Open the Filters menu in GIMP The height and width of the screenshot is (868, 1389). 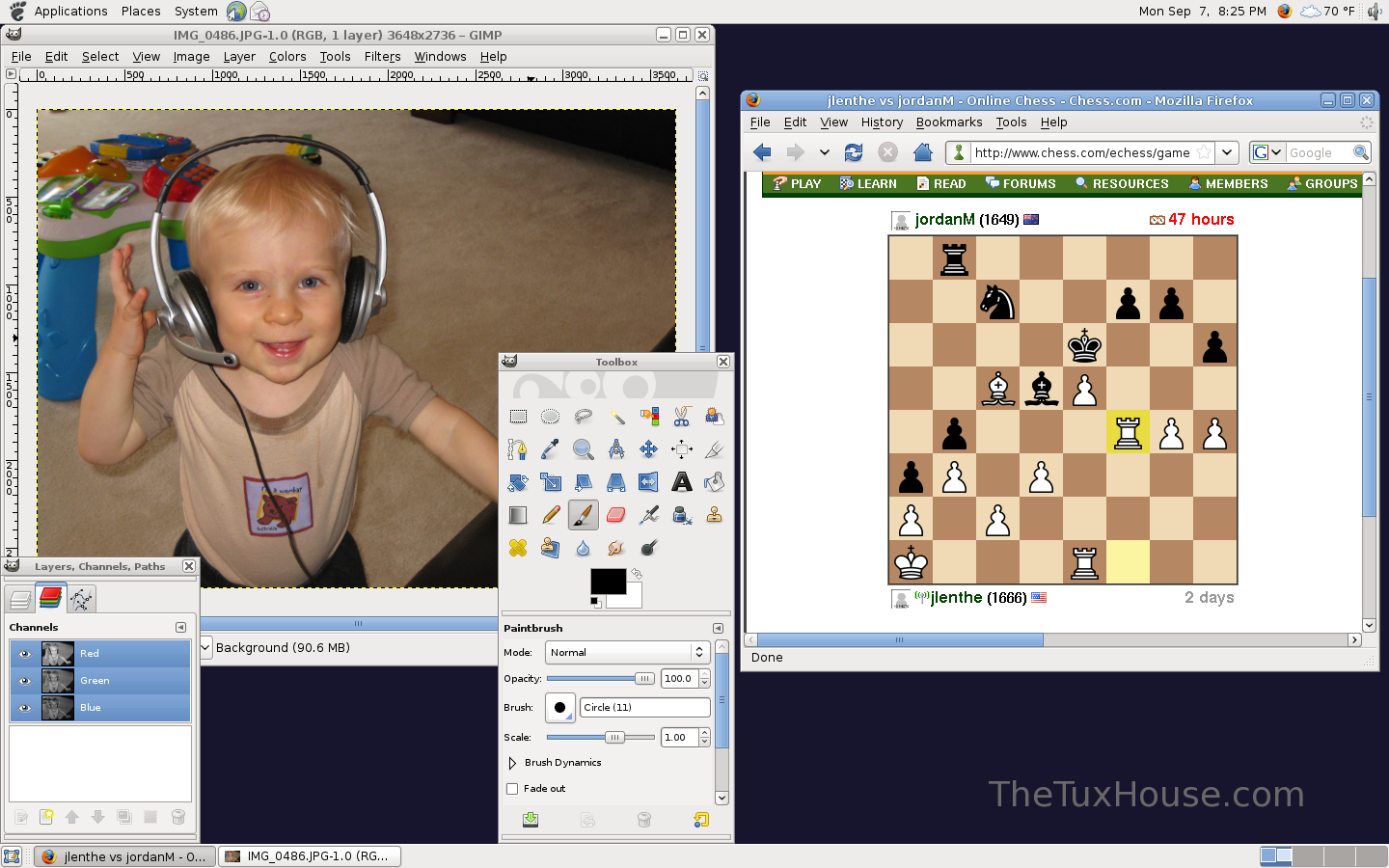[x=382, y=57]
